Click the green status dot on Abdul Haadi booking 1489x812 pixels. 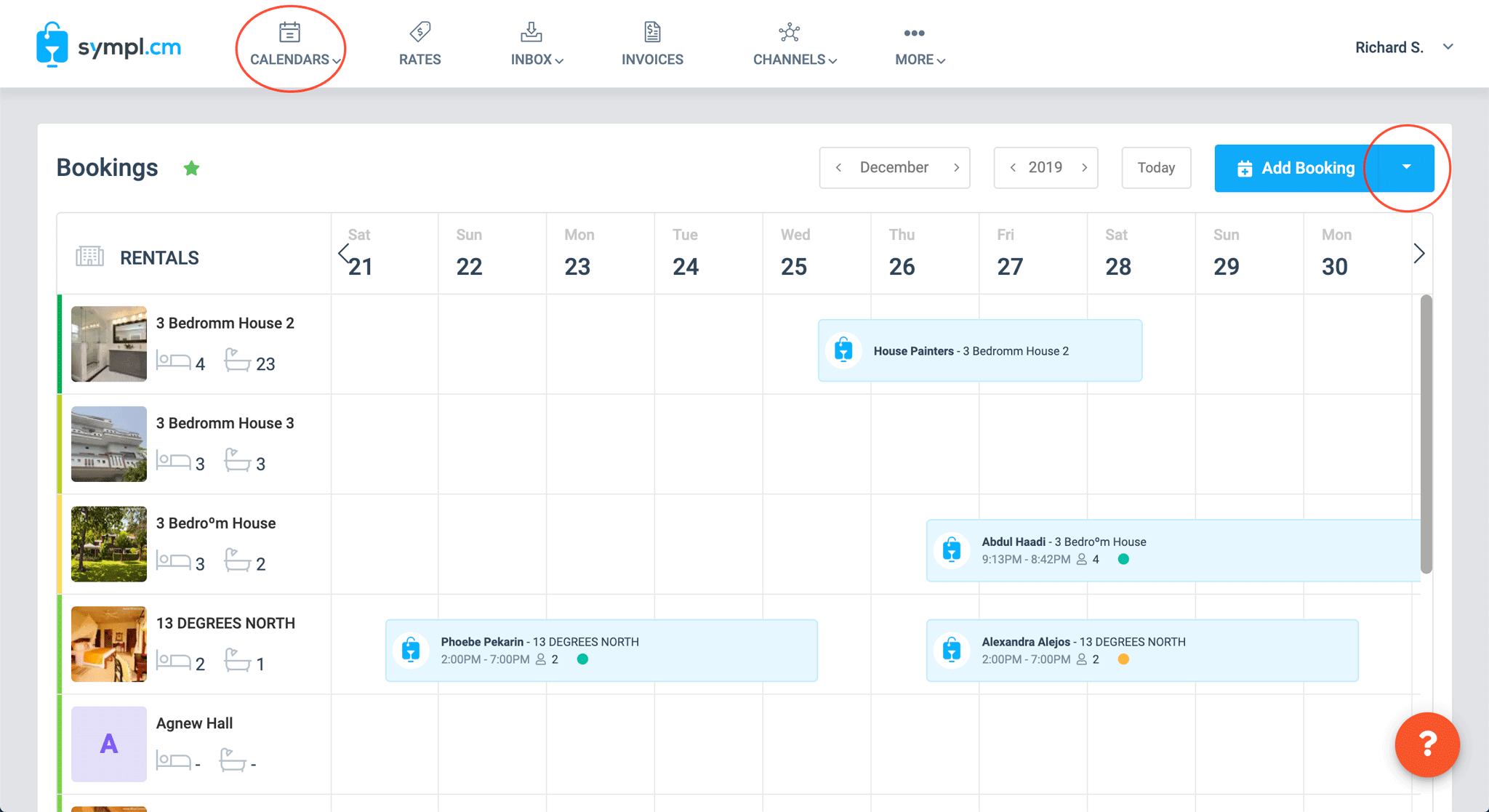1123,559
